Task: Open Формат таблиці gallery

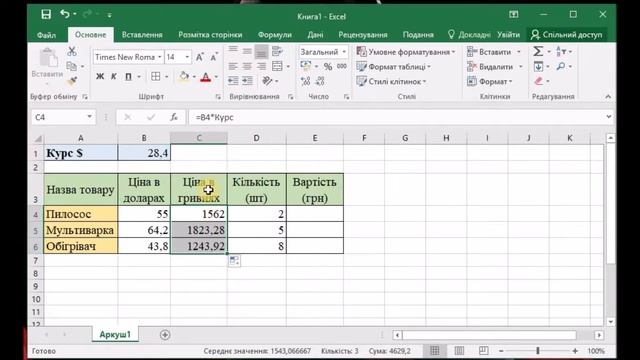Action: (x=393, y=67)
